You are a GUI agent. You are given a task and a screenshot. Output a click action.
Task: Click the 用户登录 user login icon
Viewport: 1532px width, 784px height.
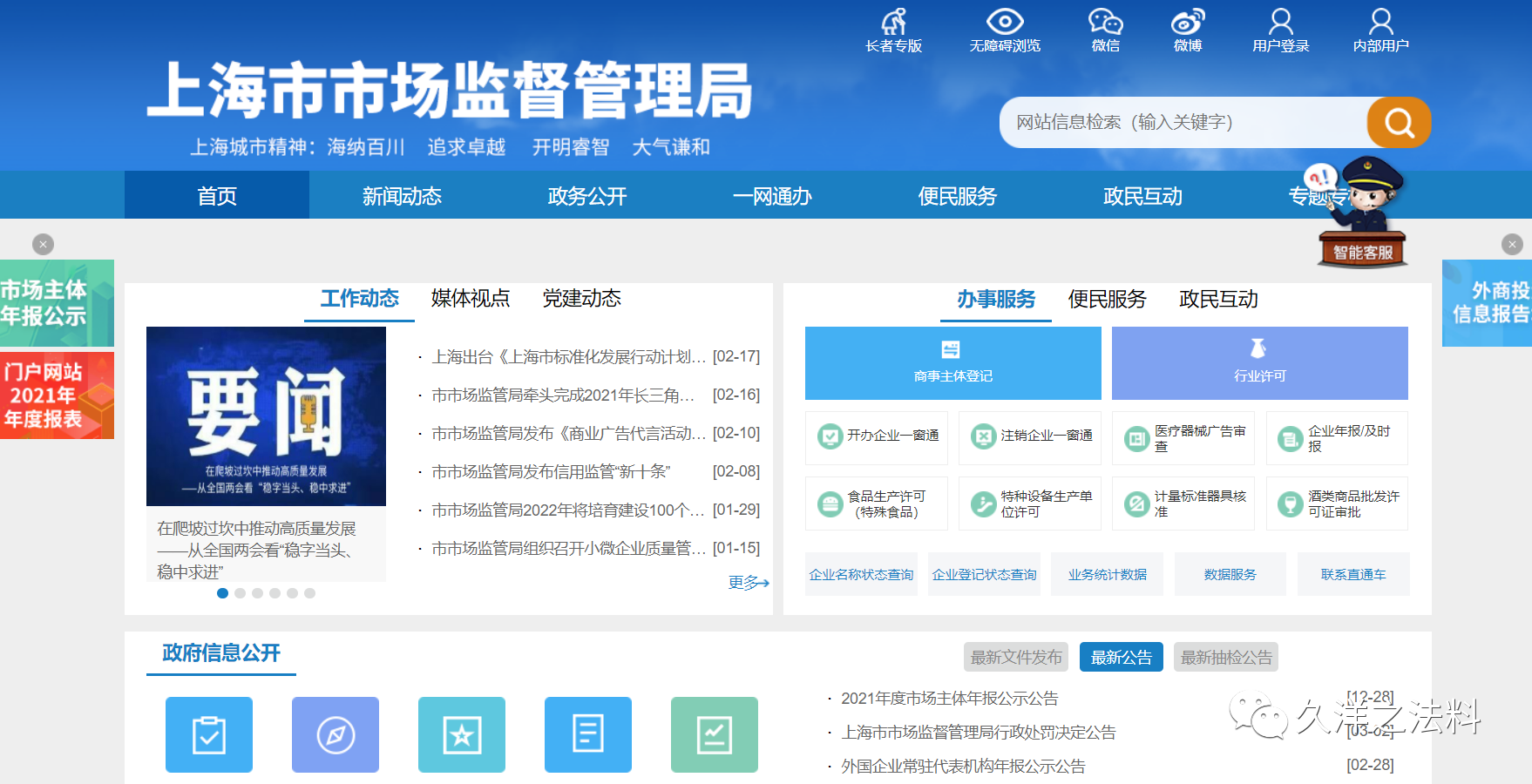point(1280,23)
